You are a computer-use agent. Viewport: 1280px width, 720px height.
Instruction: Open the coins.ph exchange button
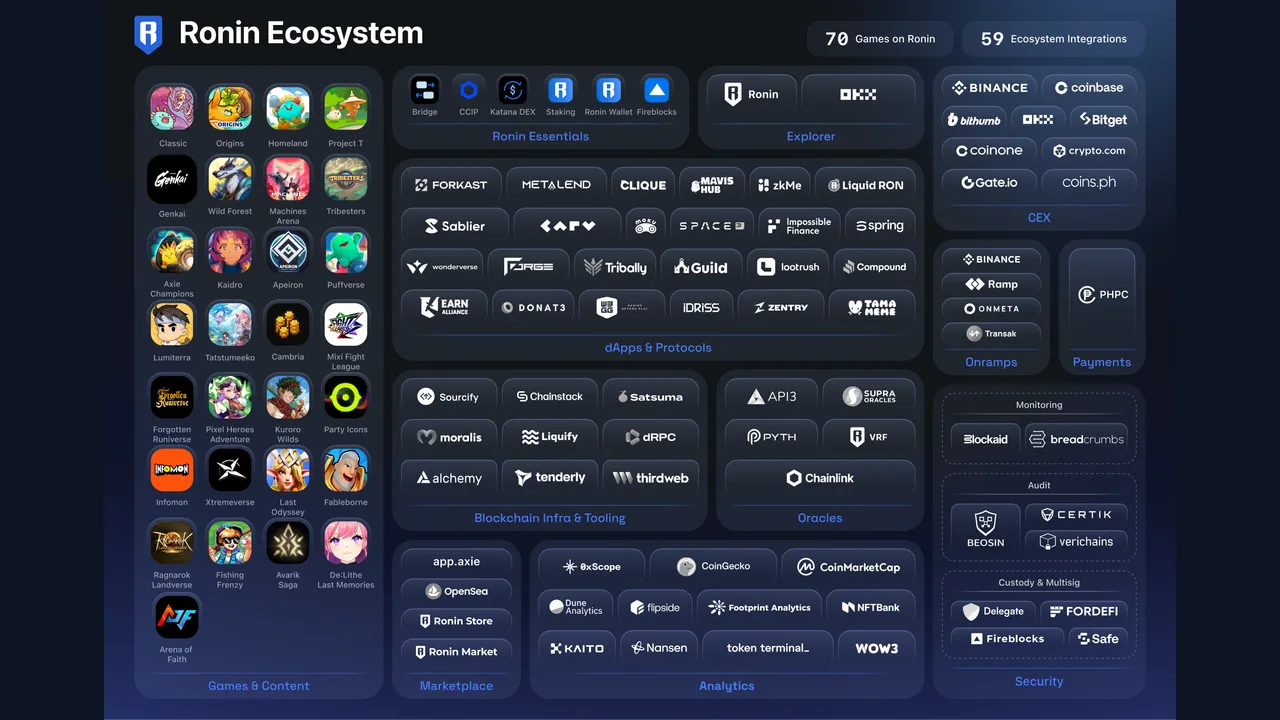coord(1089,183)
